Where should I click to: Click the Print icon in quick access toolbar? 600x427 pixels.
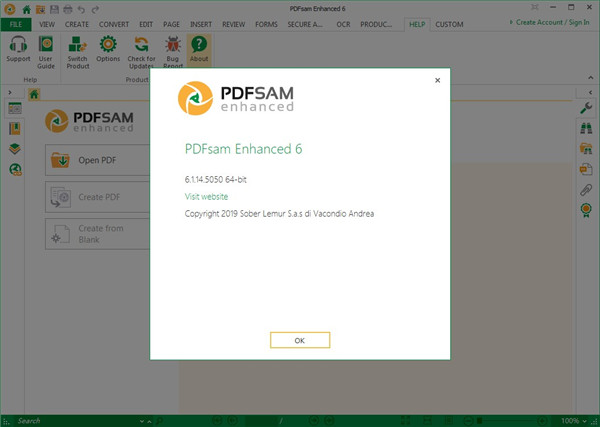68,9
